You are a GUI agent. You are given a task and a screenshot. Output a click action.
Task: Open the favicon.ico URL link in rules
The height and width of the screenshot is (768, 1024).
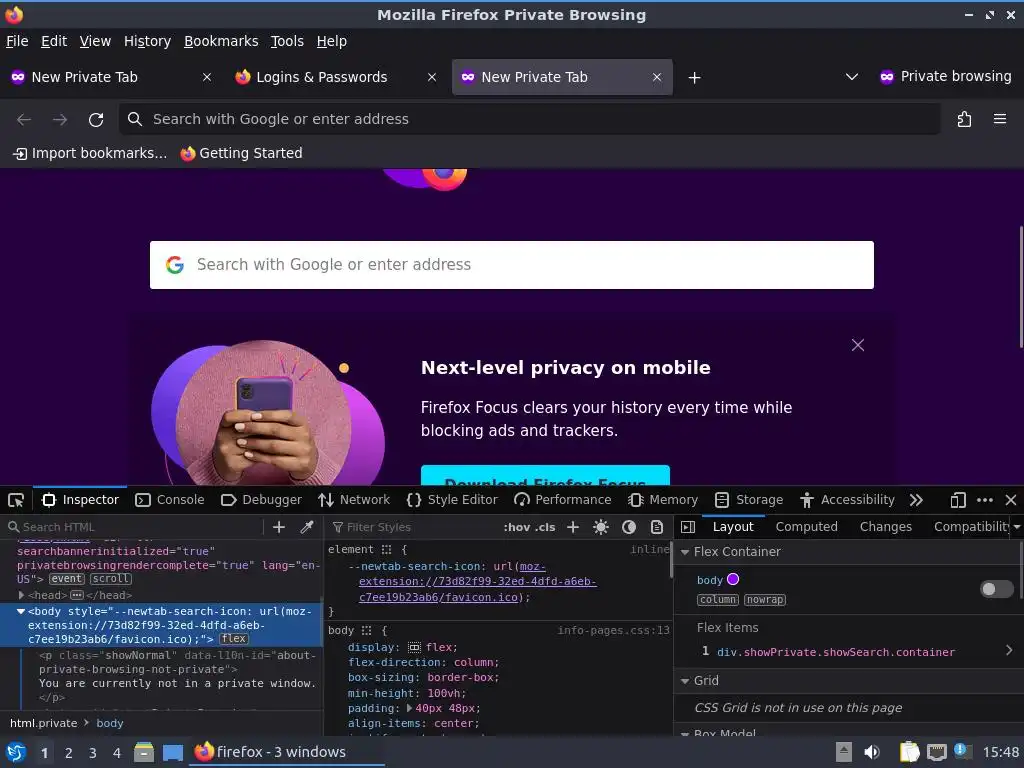[477, 582]
